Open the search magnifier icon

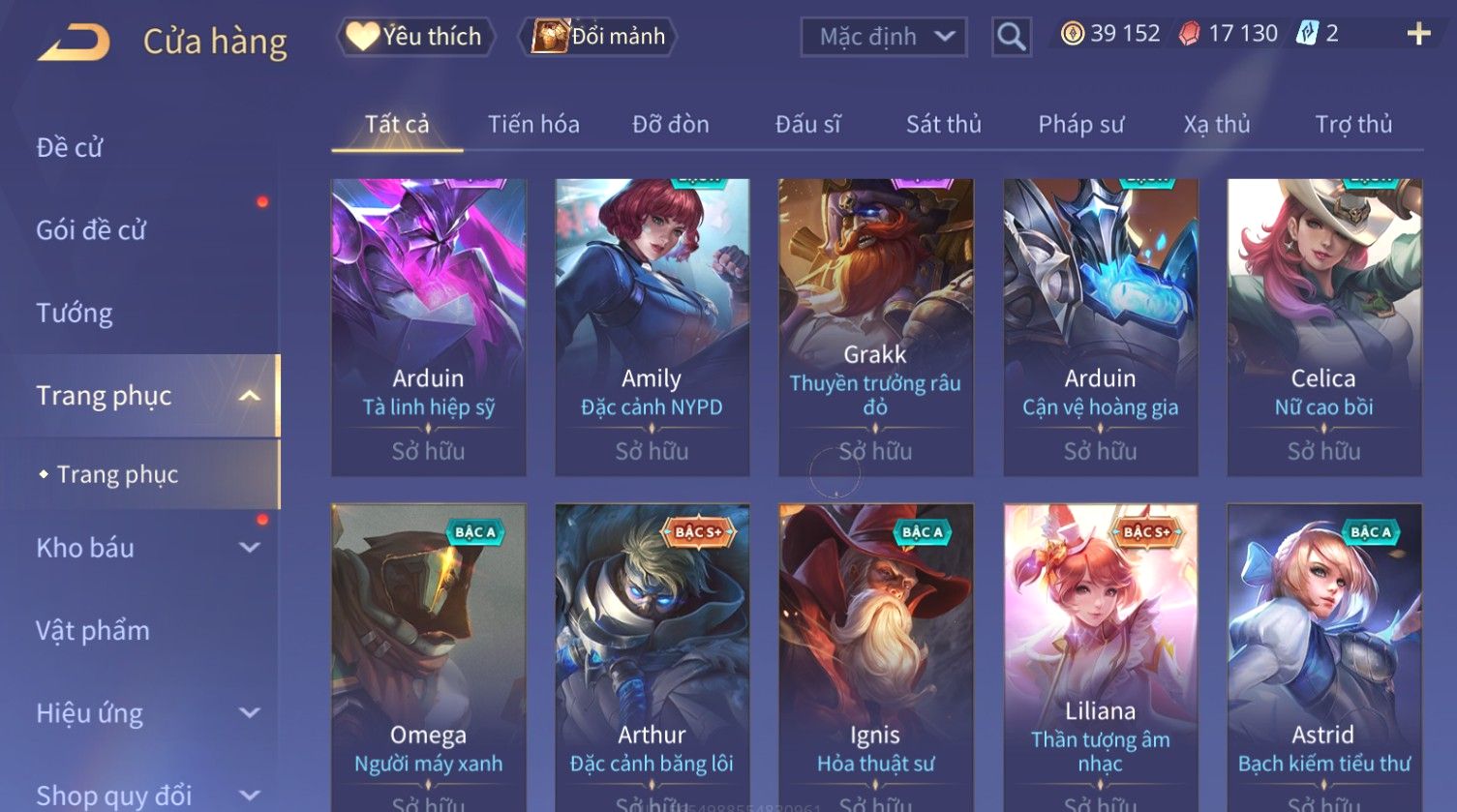pos(1011,38)
